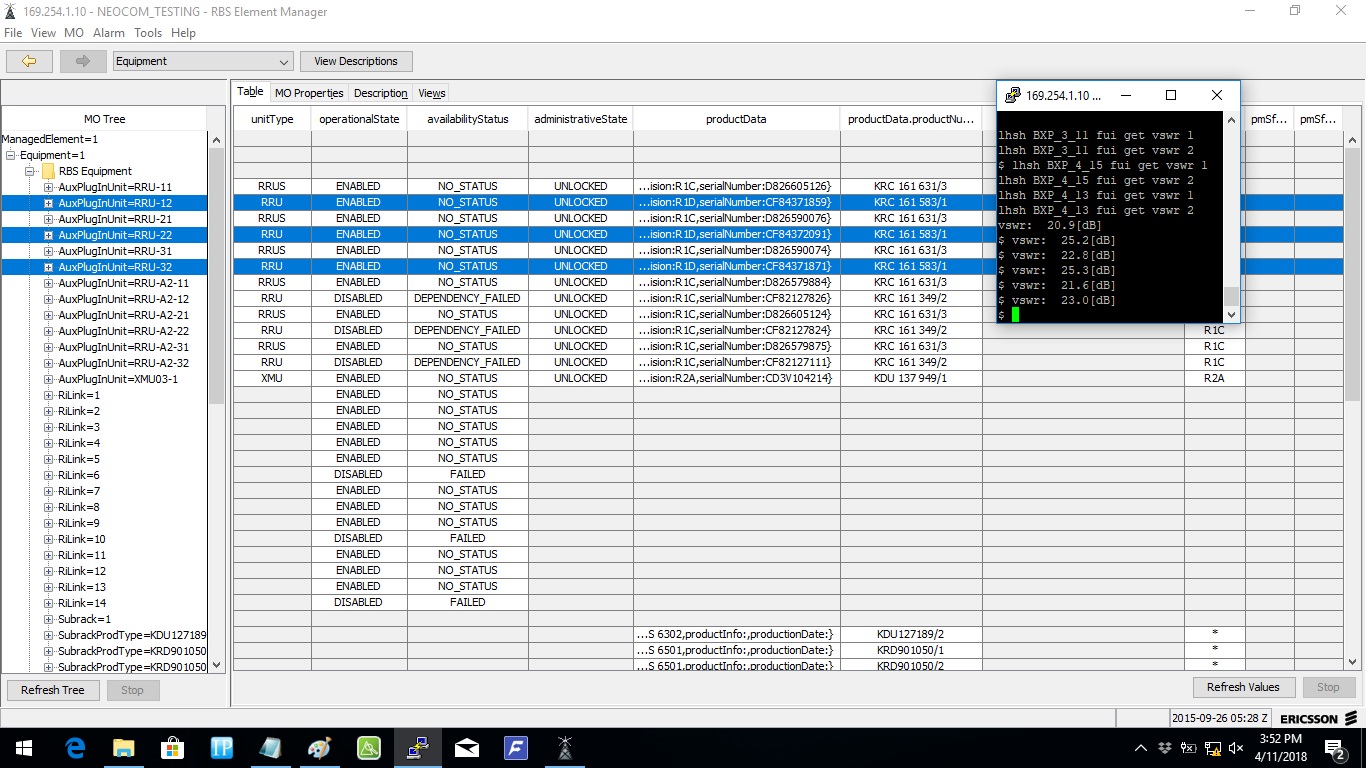Minimize the PuTTY terminal window
Viewport: 1366px width, 768px height.
(x=1126, y=95)
